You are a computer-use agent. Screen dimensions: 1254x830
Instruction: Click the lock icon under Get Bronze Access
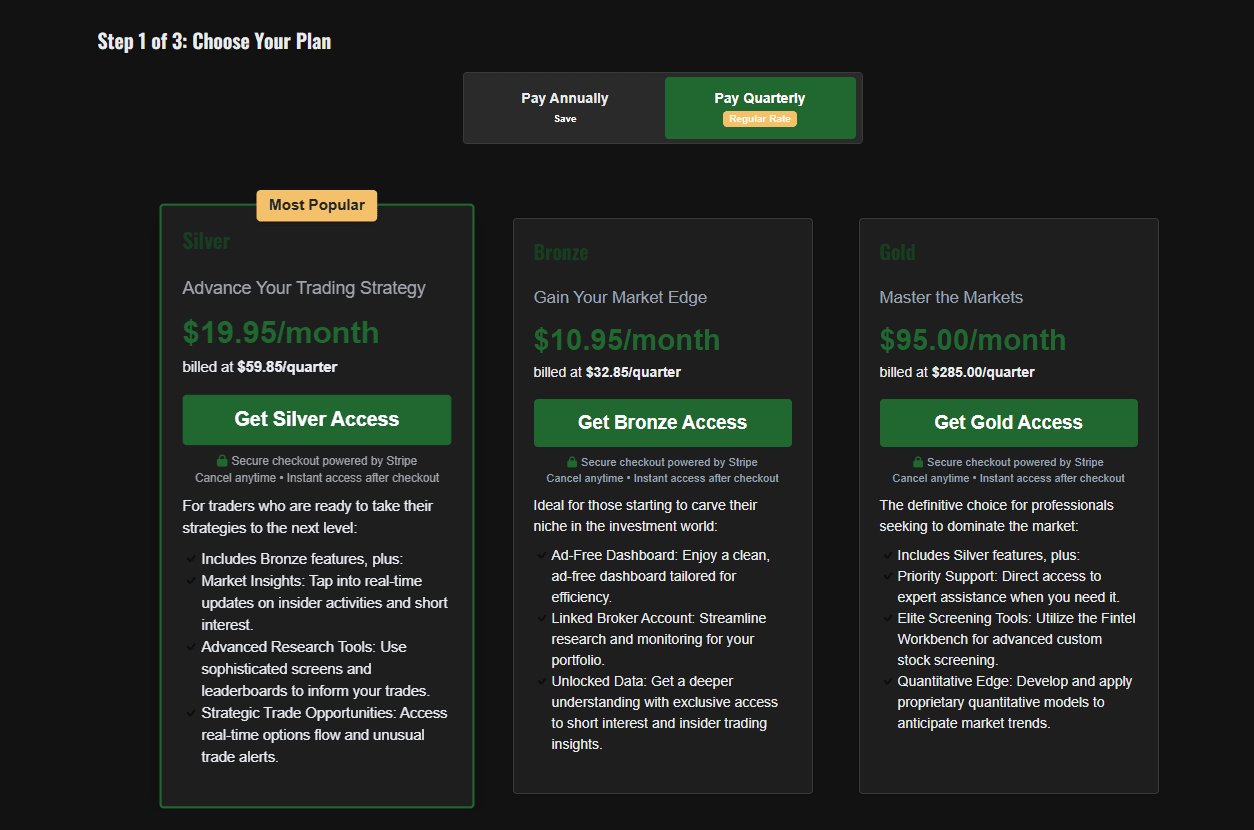click(x=572, y=463)
